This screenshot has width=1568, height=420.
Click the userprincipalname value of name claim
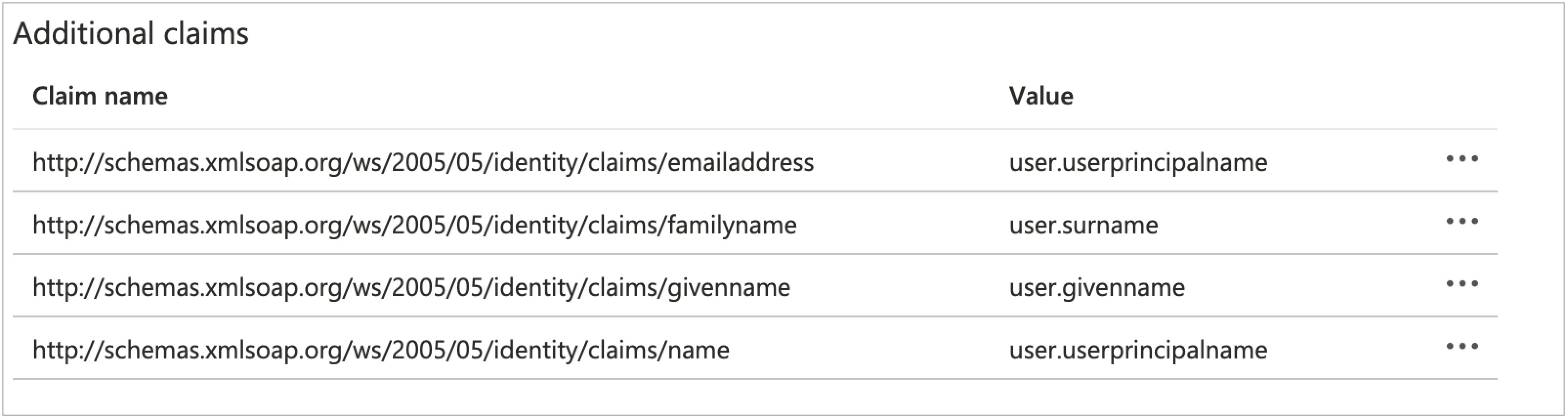coord(1138,350)
